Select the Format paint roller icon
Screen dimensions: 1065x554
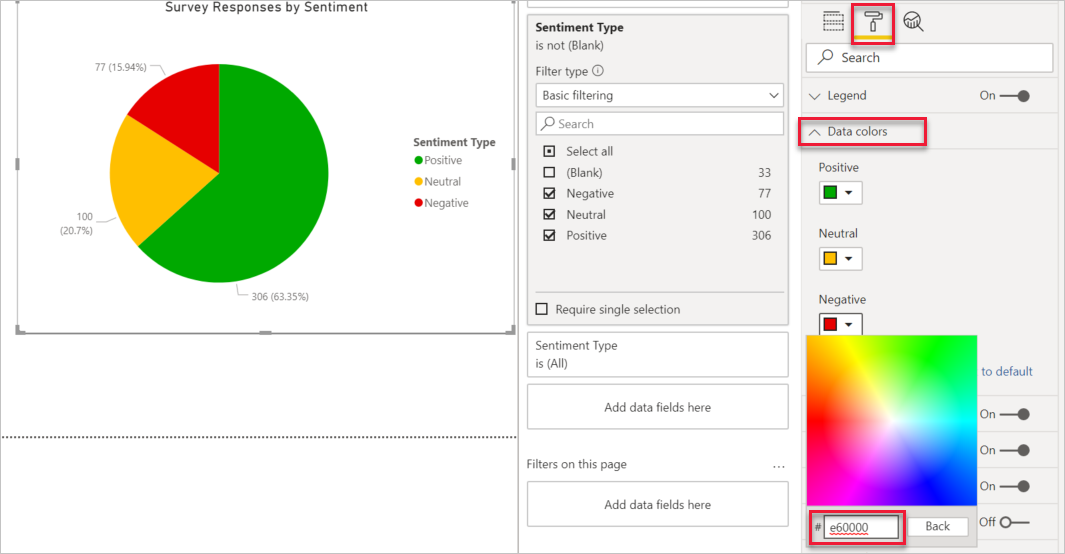click(873, 23)
